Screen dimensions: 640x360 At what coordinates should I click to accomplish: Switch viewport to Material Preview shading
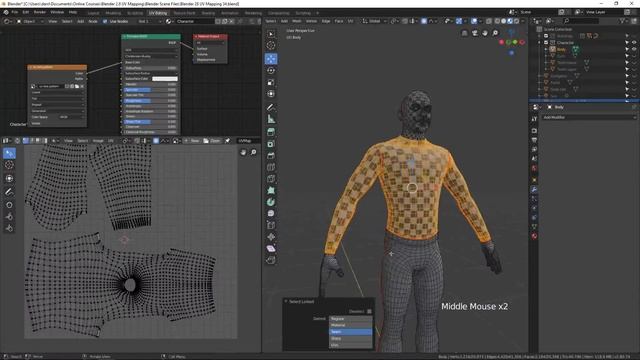click(510, 21)
